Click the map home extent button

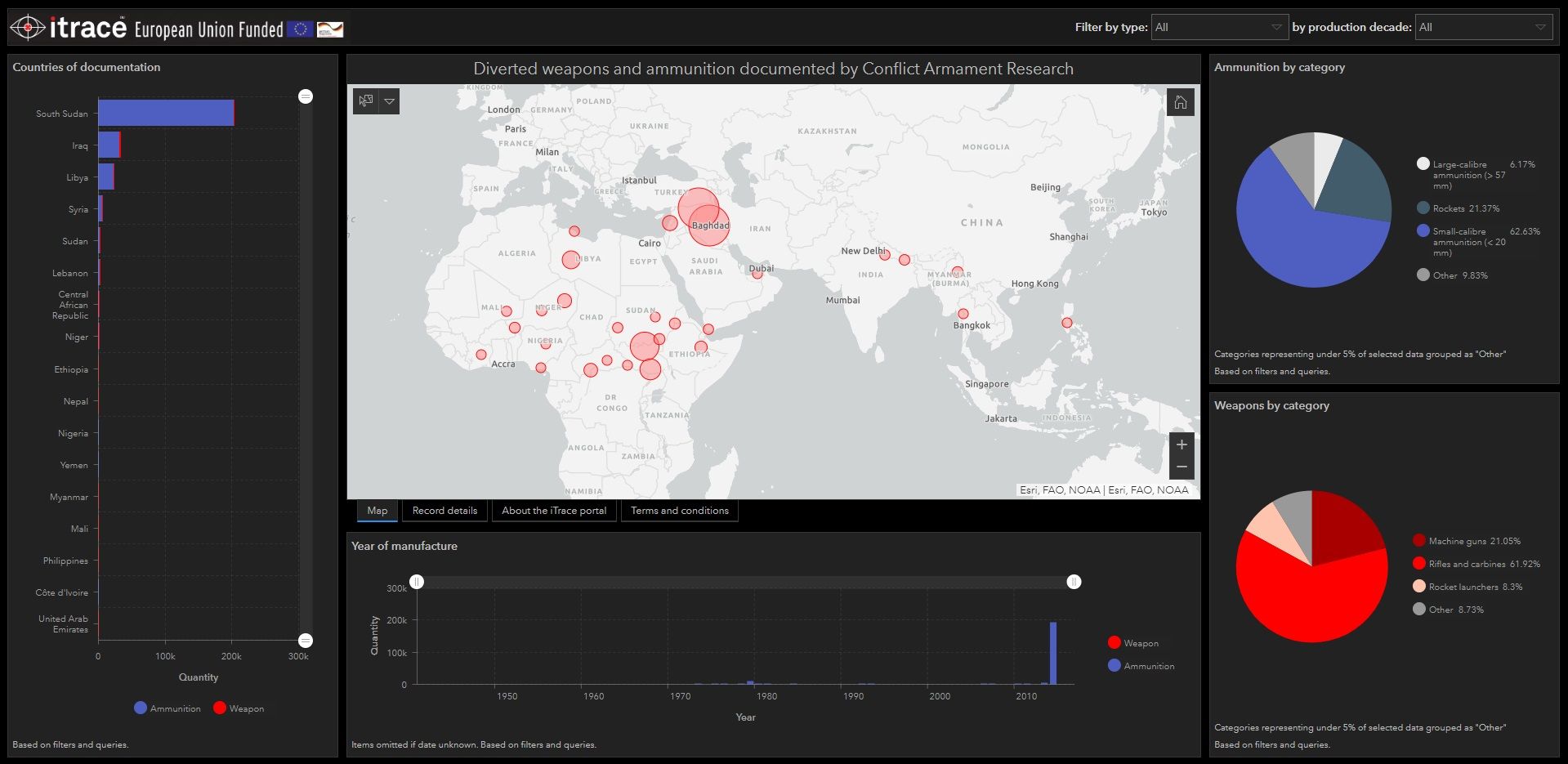click(1180, 102)
